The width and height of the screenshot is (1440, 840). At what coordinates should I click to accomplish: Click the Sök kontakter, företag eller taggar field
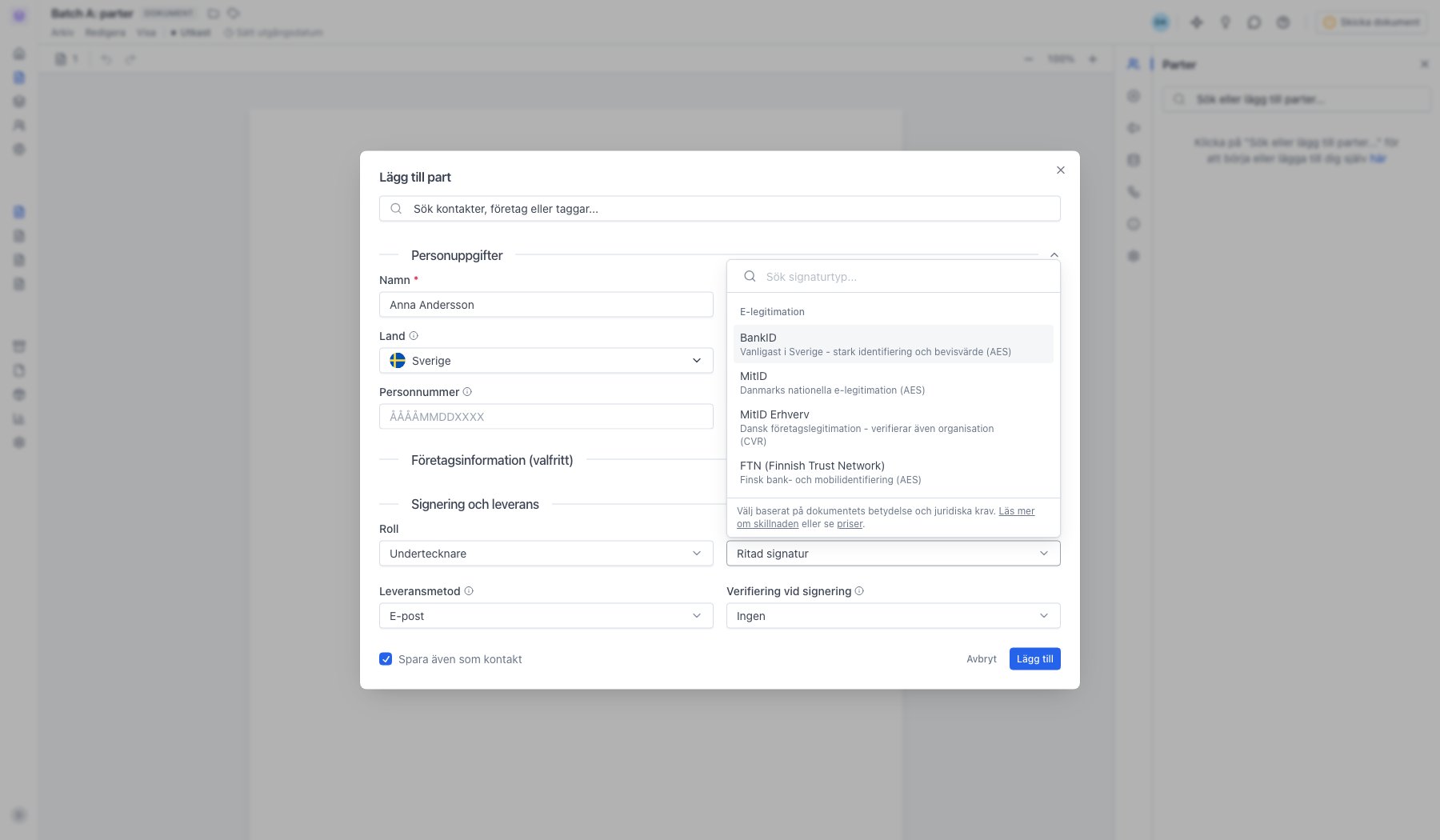720,209
